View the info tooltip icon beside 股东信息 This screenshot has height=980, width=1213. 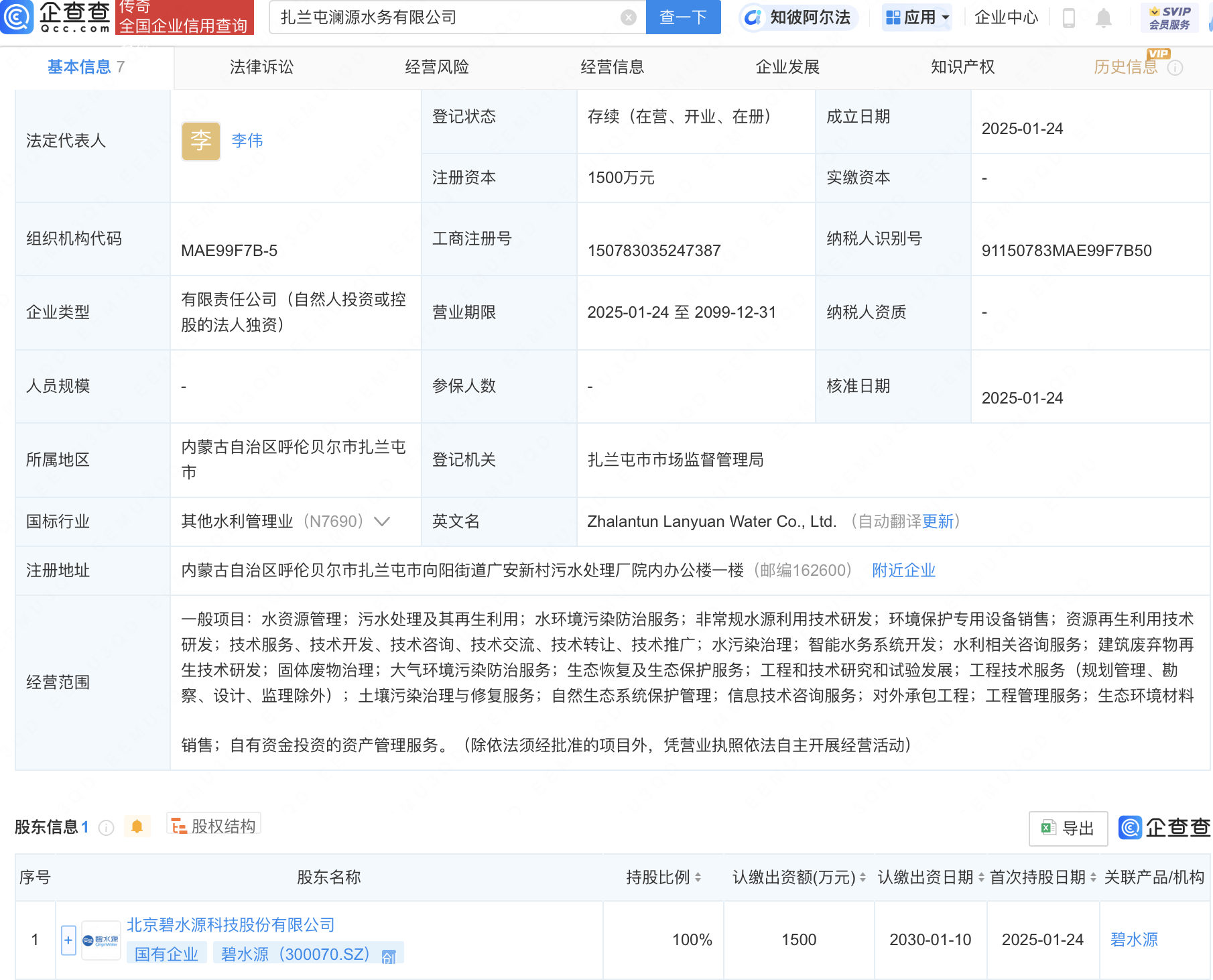point(106,827)
